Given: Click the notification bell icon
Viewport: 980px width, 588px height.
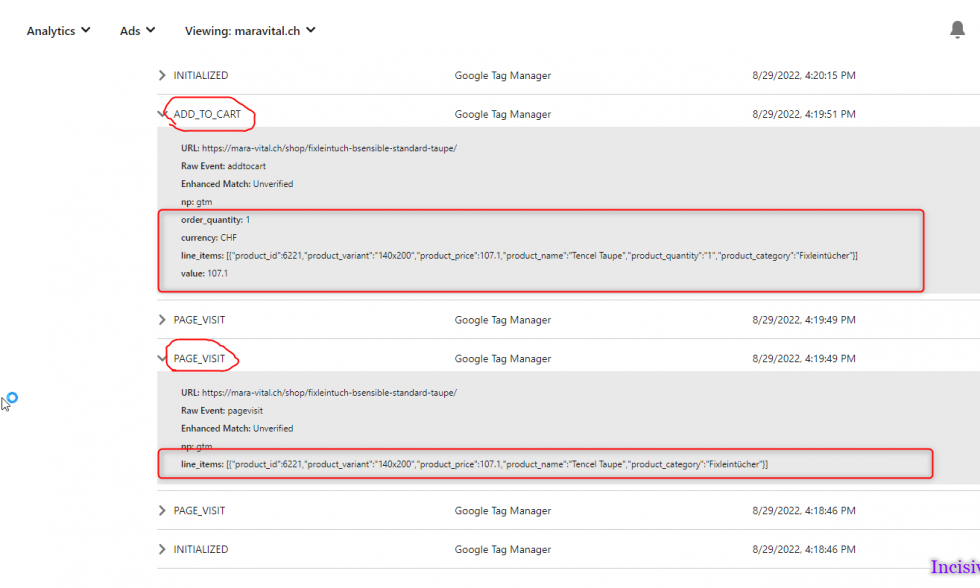Looking at the screenshot, I should click(x=957, y=30).
